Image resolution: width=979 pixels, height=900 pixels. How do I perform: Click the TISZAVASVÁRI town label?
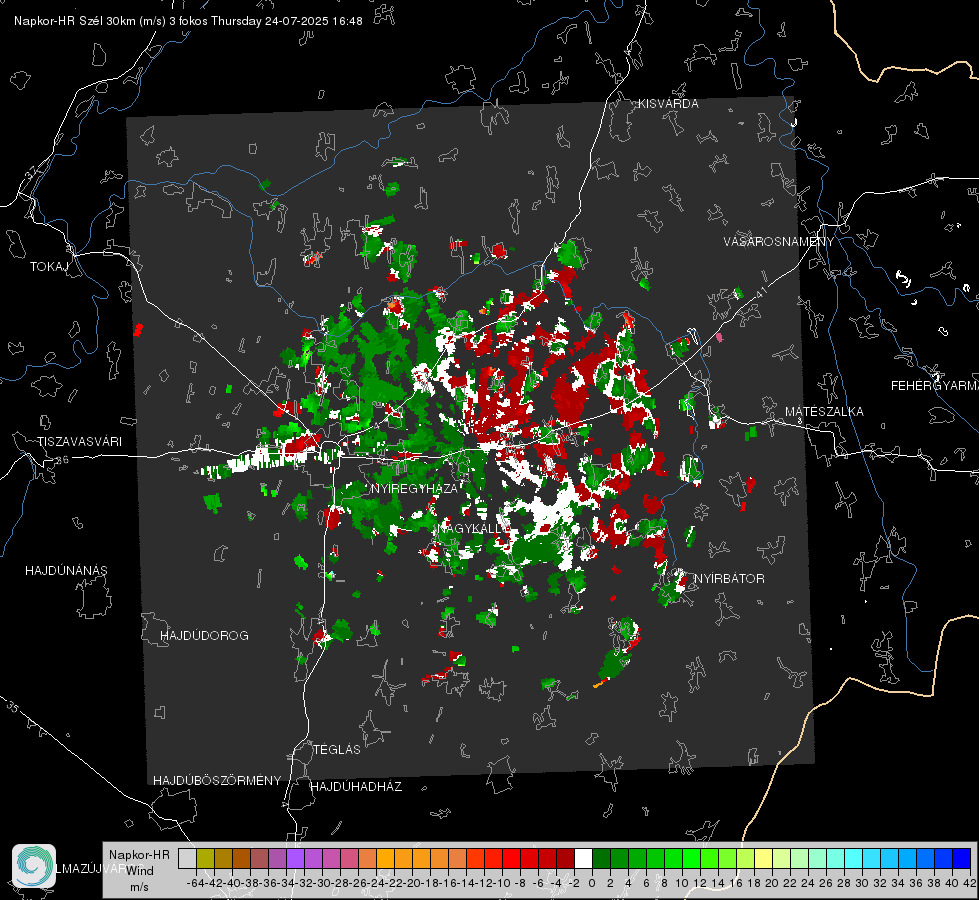pyautogui.click(x=80, y=442)
